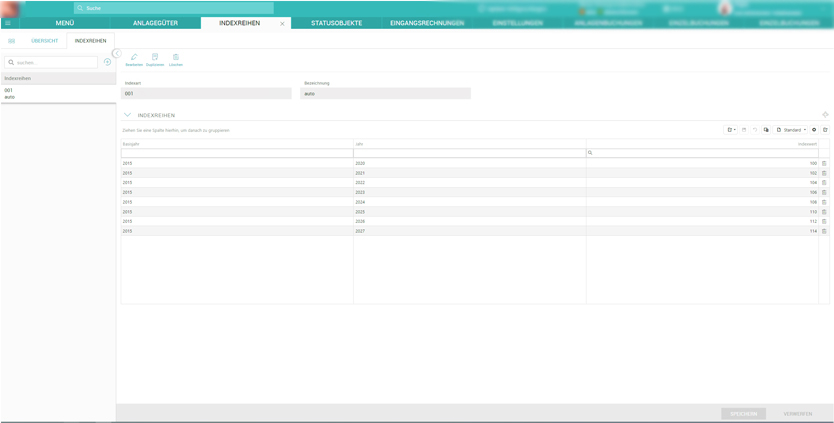Click the grid view icon beside Übersicht
Screen dimensions: 834x423
tap(11, 41)
